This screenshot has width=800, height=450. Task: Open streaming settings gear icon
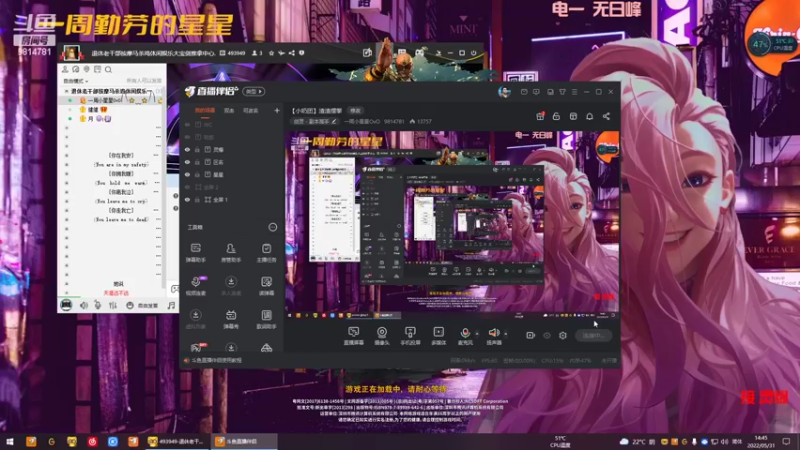[563, 335]
